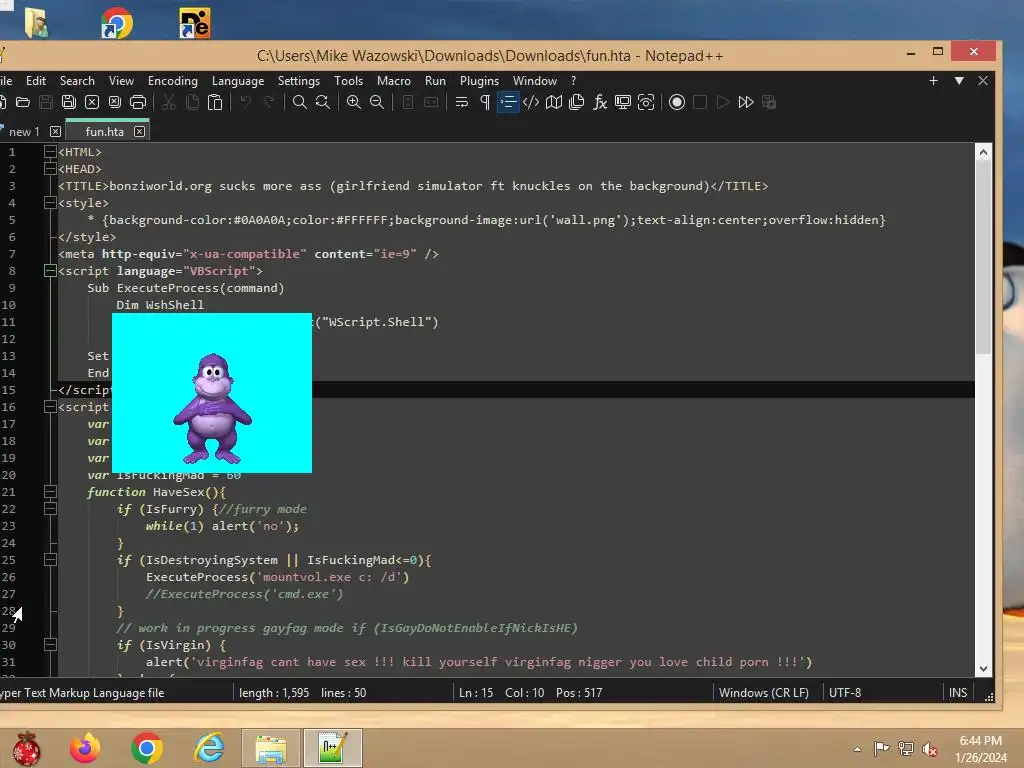The width and height of the screenshot is (1024, 768).
Task: Click the Print toolbar icon
Action: click(x=138, y=102)
